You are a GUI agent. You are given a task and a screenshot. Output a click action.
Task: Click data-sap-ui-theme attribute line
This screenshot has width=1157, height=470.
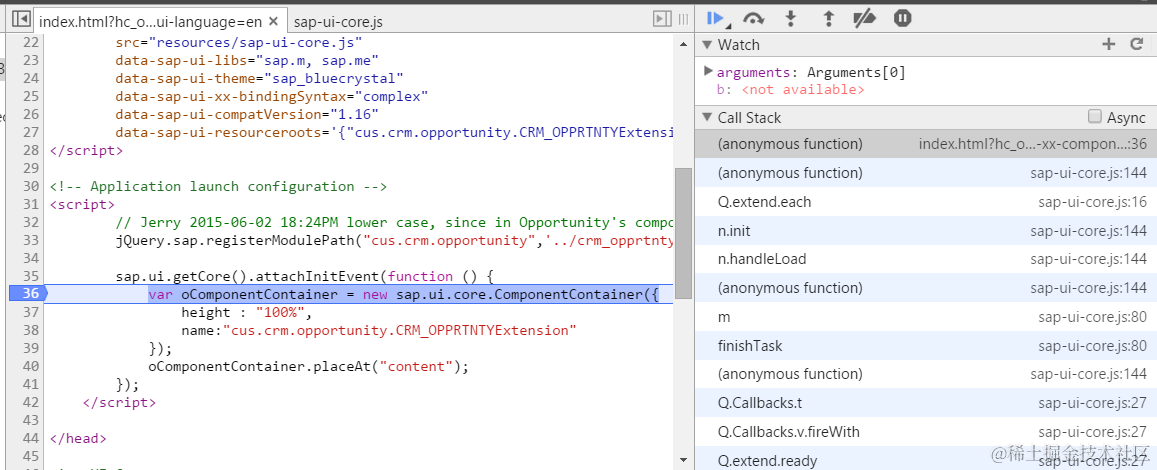(259, 78)
